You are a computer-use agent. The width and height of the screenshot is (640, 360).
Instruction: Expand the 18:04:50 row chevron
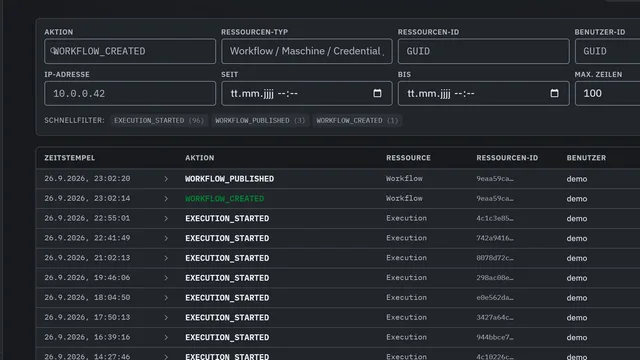[166, 298]
